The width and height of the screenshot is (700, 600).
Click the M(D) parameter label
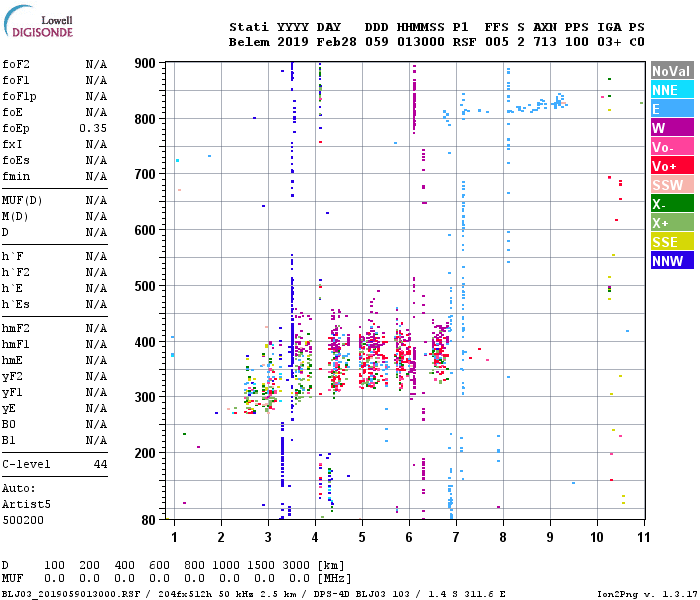(15, 217)
